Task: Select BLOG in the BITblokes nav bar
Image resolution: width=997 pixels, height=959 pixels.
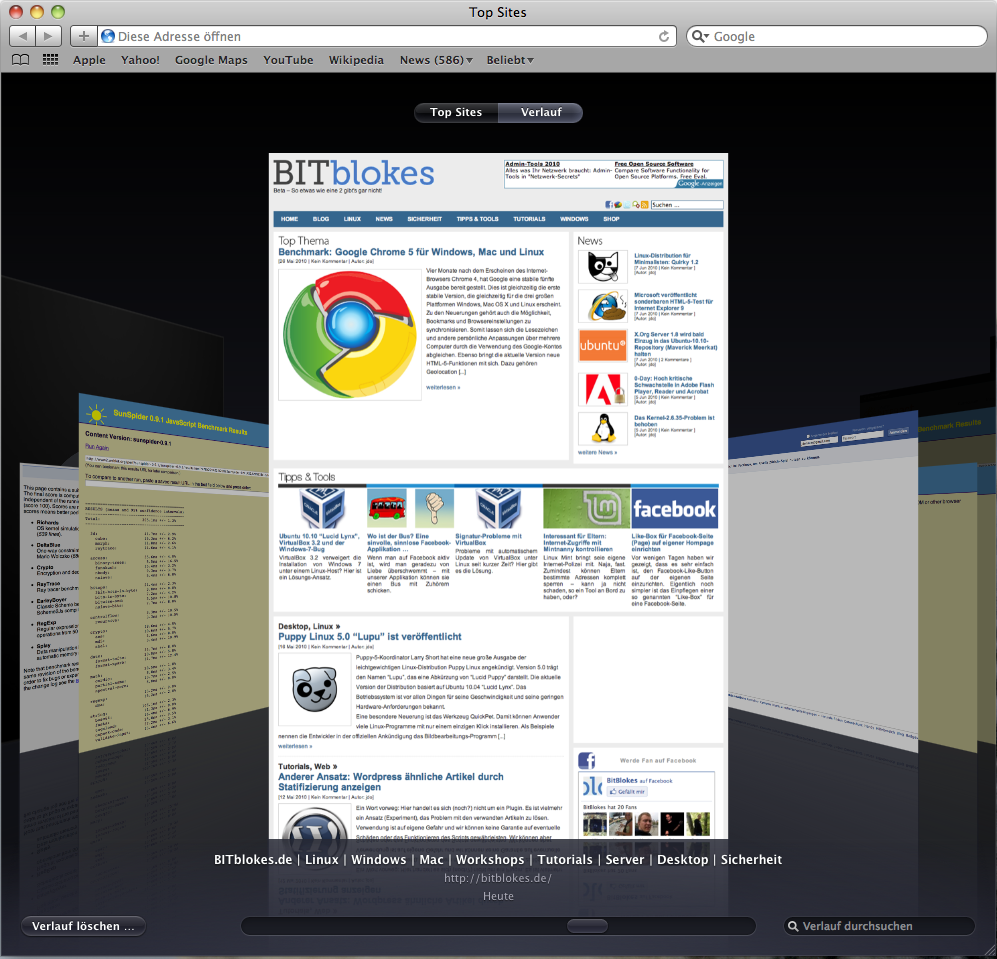Action: point(320,219)
